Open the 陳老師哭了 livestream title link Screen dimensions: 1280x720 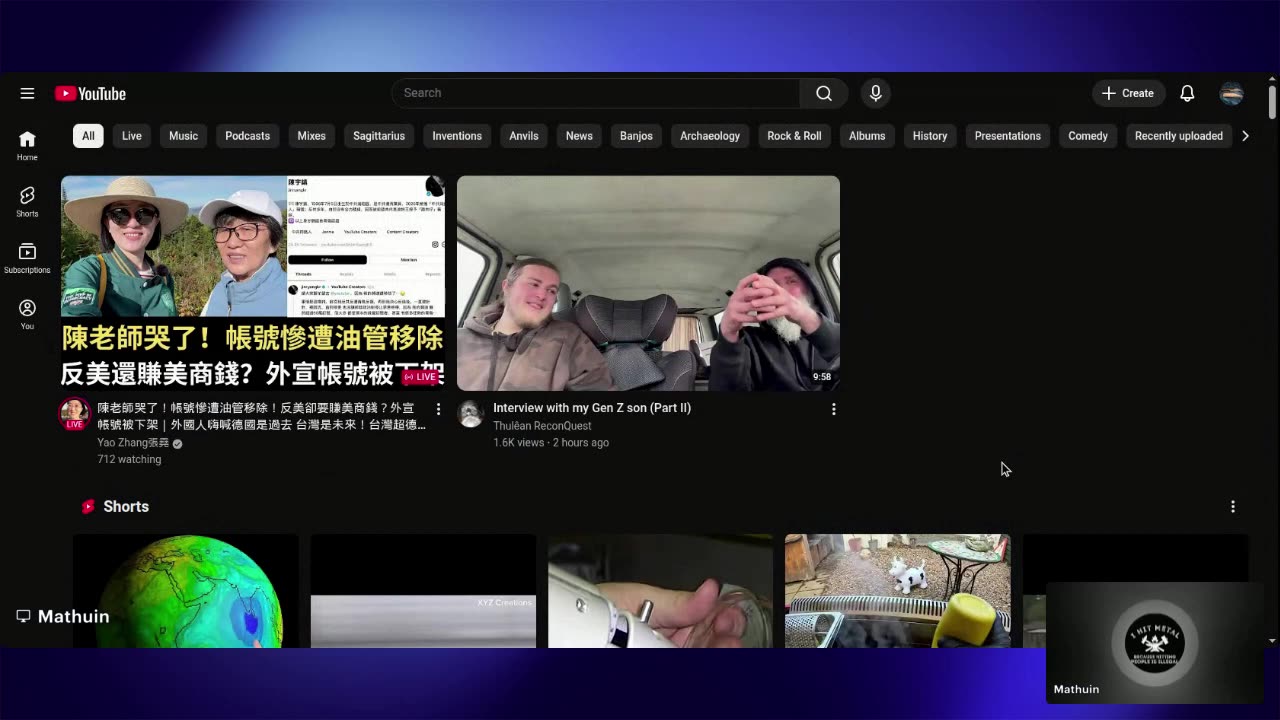(261, 416)
